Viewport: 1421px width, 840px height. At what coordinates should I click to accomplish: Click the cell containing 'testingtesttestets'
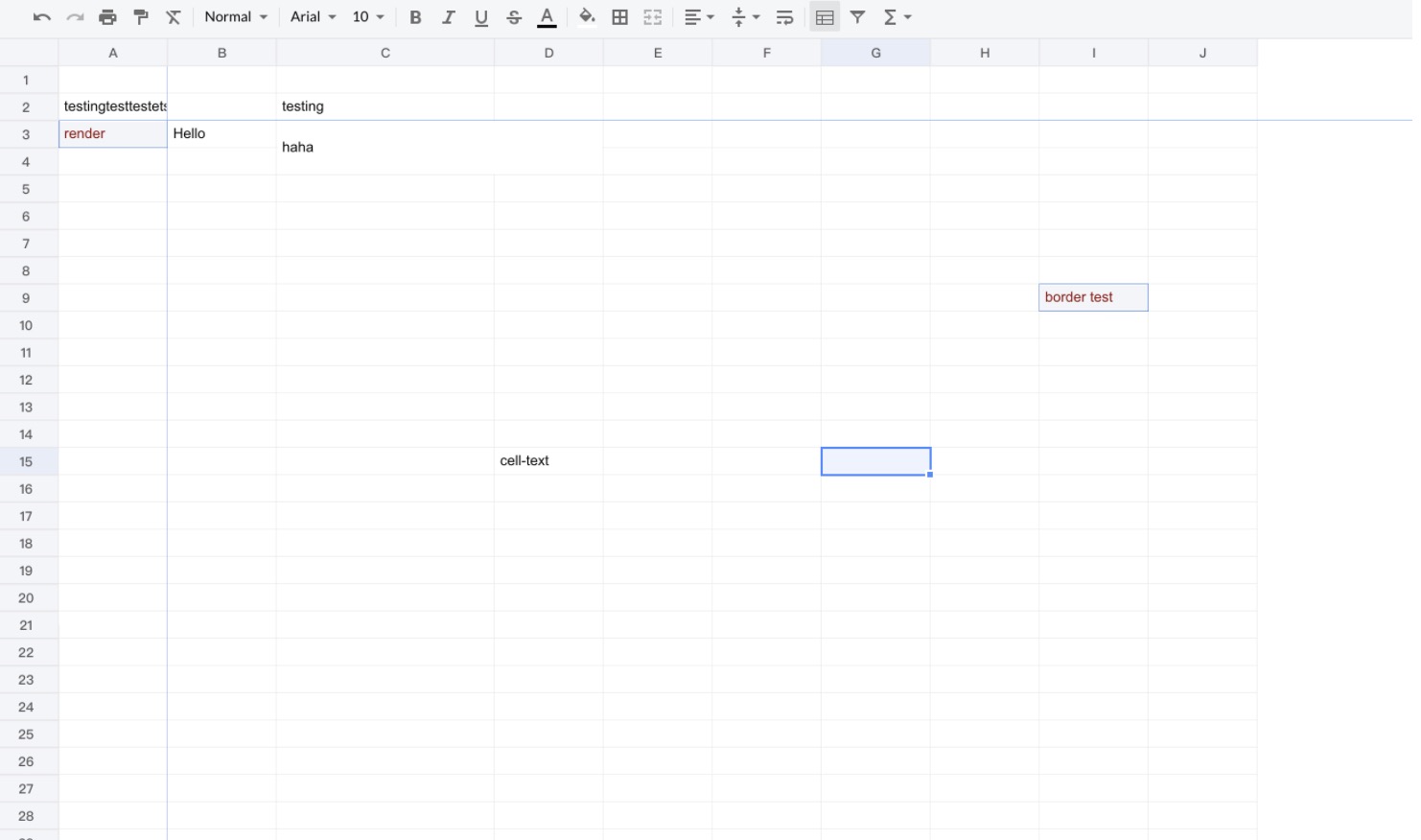tap(113, 106)
